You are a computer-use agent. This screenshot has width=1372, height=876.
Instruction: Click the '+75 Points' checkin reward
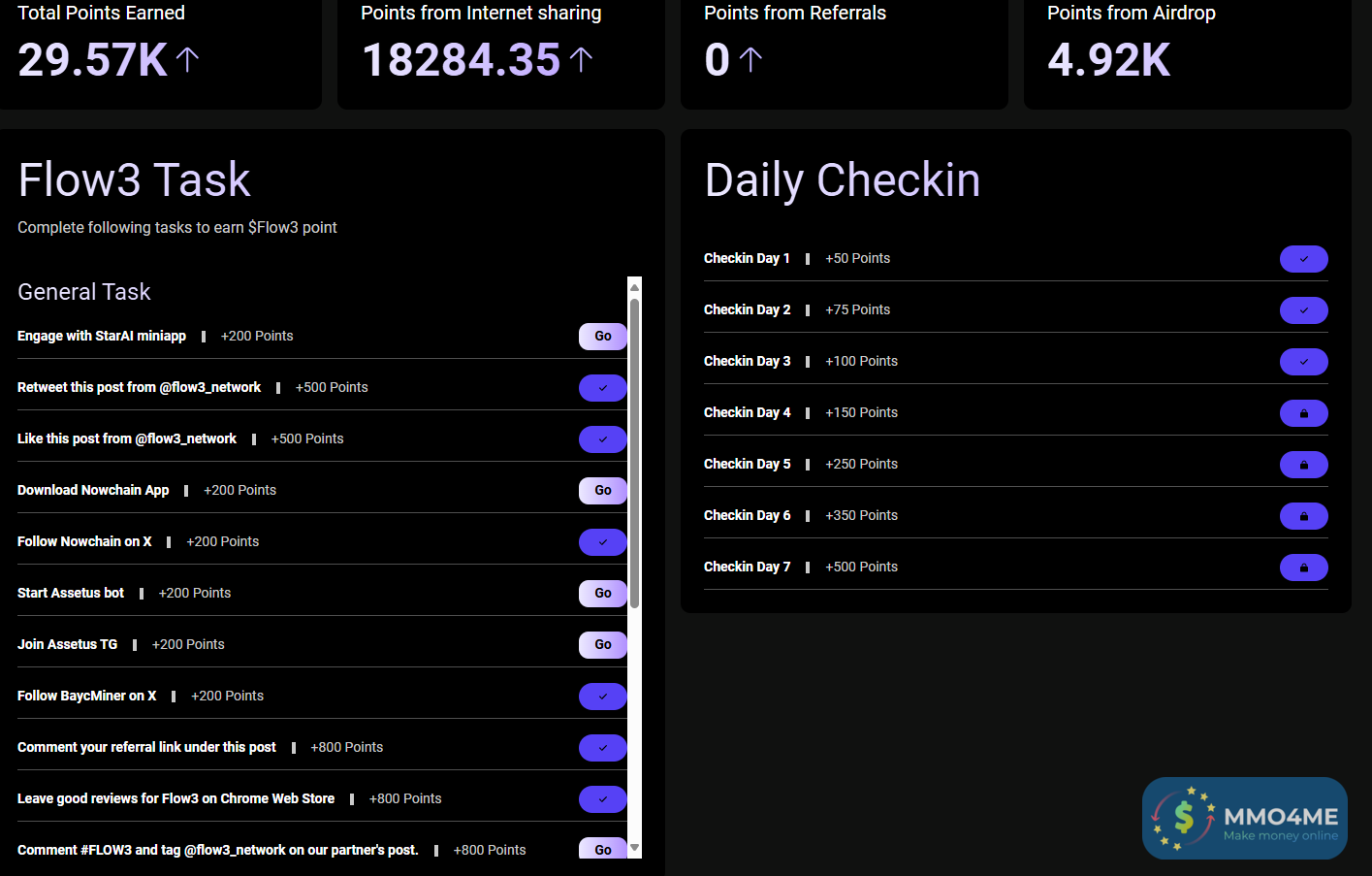857,309
